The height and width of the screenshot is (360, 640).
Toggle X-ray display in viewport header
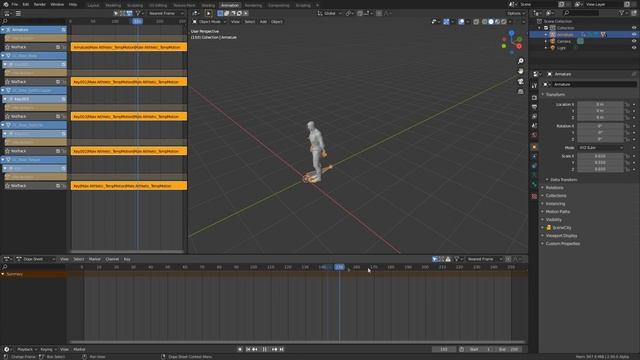pos(476,22)
